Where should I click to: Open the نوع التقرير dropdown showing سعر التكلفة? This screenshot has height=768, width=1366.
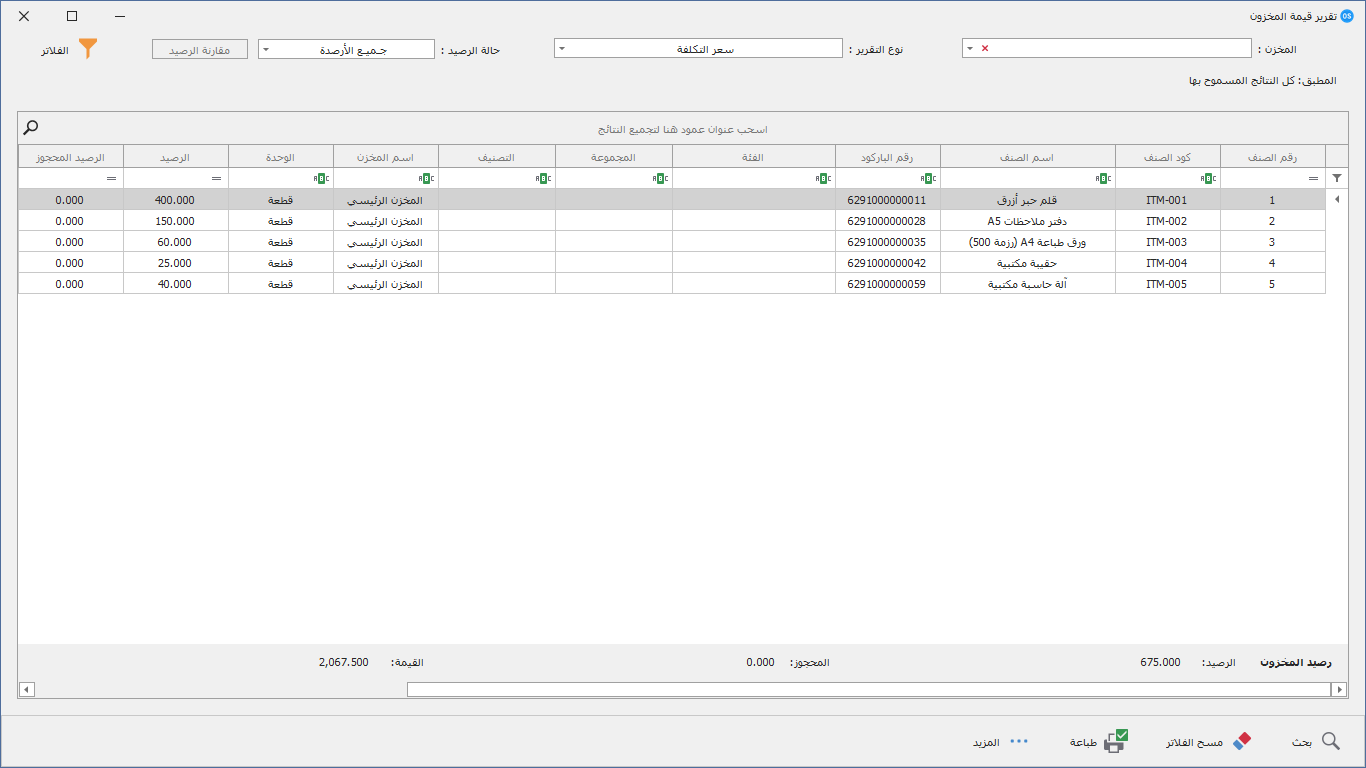[x=698, y=49]
